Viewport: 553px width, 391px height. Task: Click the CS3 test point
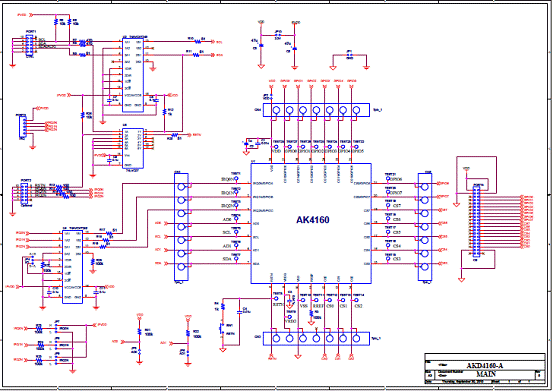click(x=388, y=258)
